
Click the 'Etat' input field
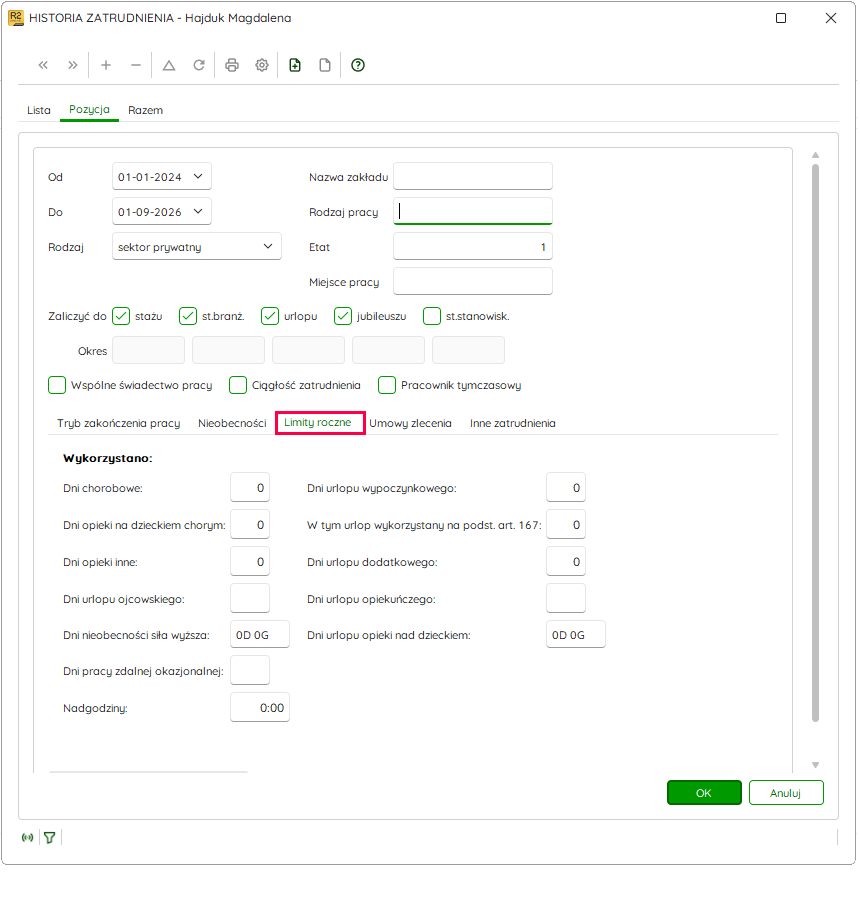pos(473,247)
